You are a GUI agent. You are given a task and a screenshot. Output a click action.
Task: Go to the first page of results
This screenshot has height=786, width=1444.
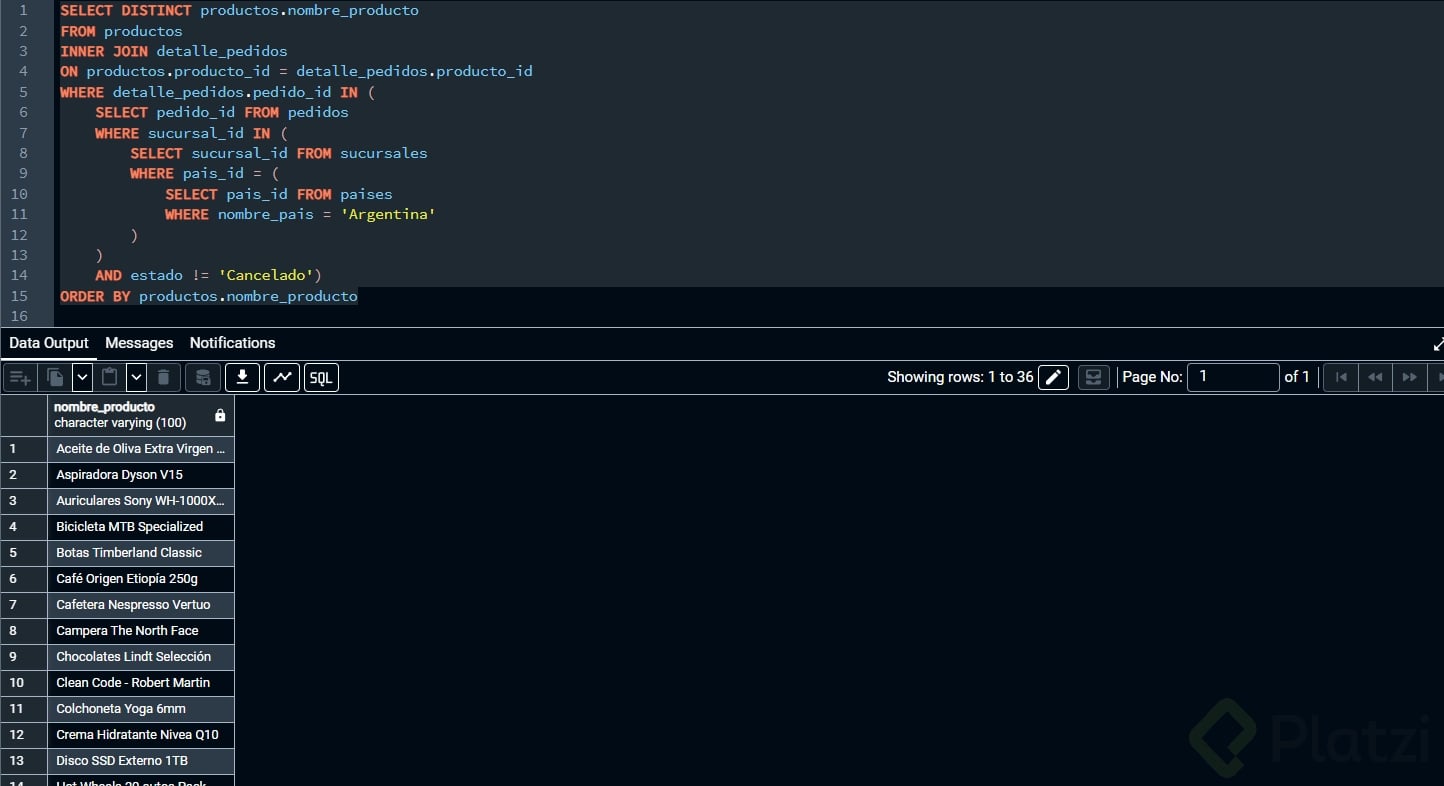pos(1341,377)
